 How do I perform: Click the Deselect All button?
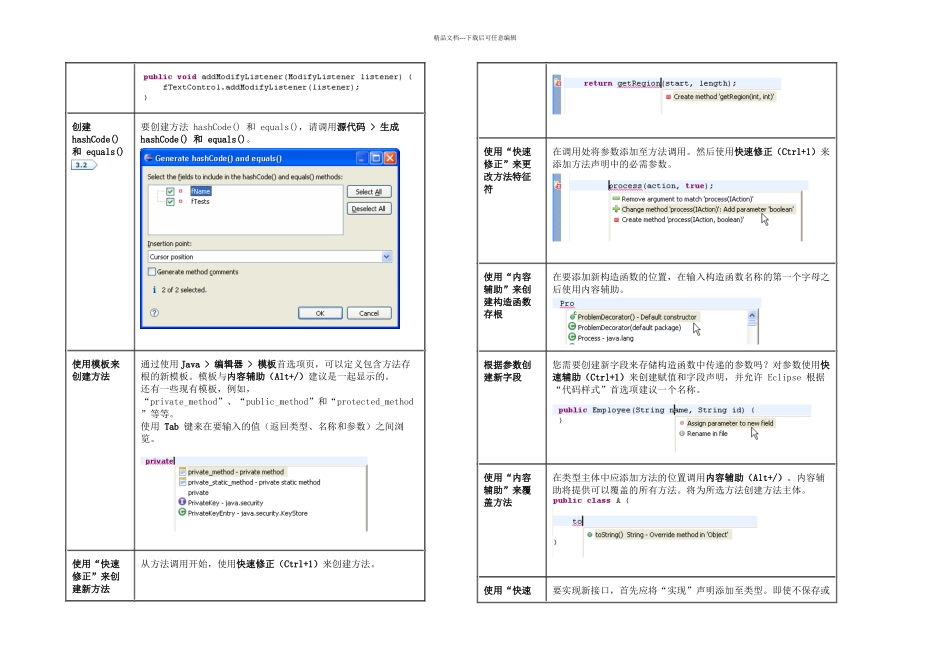pos(369,209)
